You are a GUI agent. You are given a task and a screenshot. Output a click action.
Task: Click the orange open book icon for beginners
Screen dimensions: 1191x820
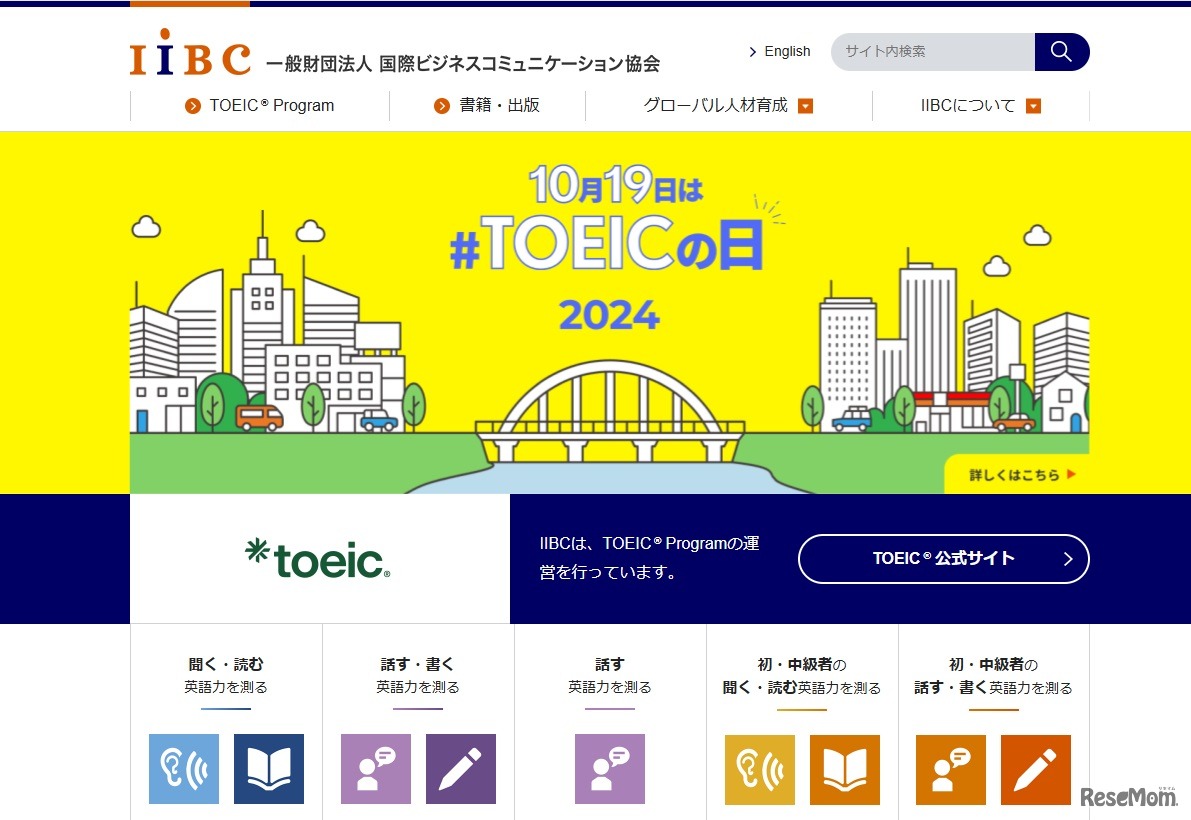(844, 769)
